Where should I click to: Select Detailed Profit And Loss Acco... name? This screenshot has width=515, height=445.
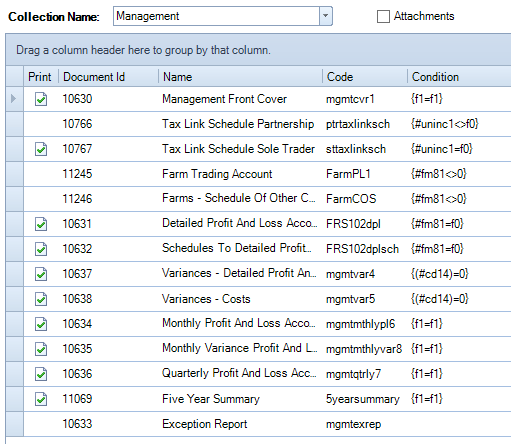240,223
